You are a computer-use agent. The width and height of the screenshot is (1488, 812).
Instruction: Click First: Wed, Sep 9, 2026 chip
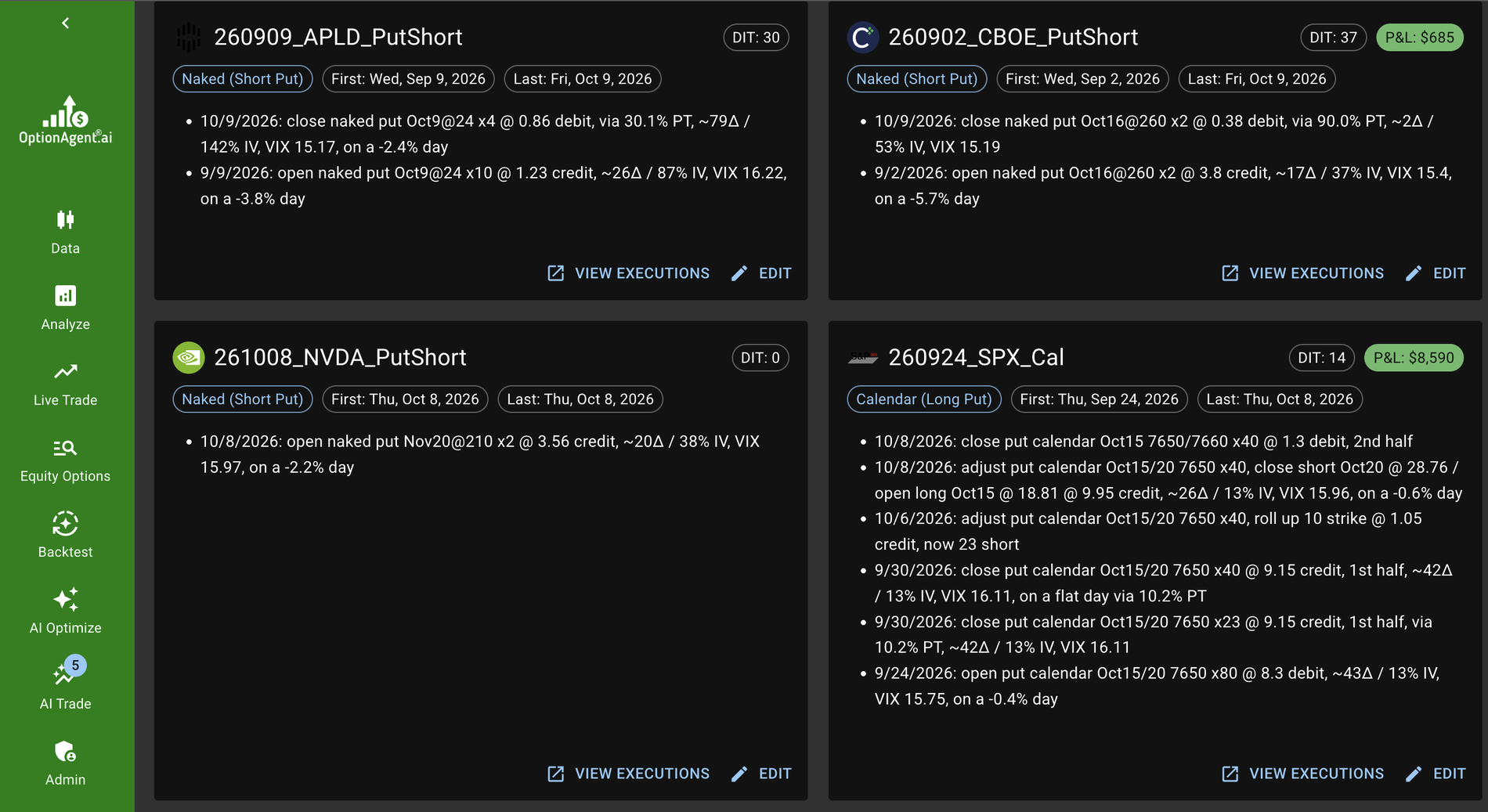[408, 79]
